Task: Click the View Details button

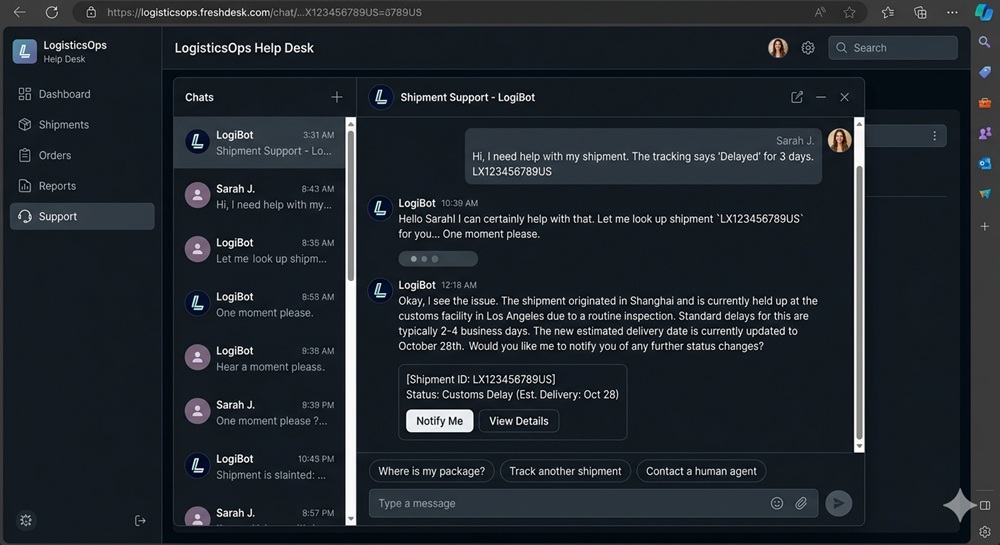Action: click(518, 421)
